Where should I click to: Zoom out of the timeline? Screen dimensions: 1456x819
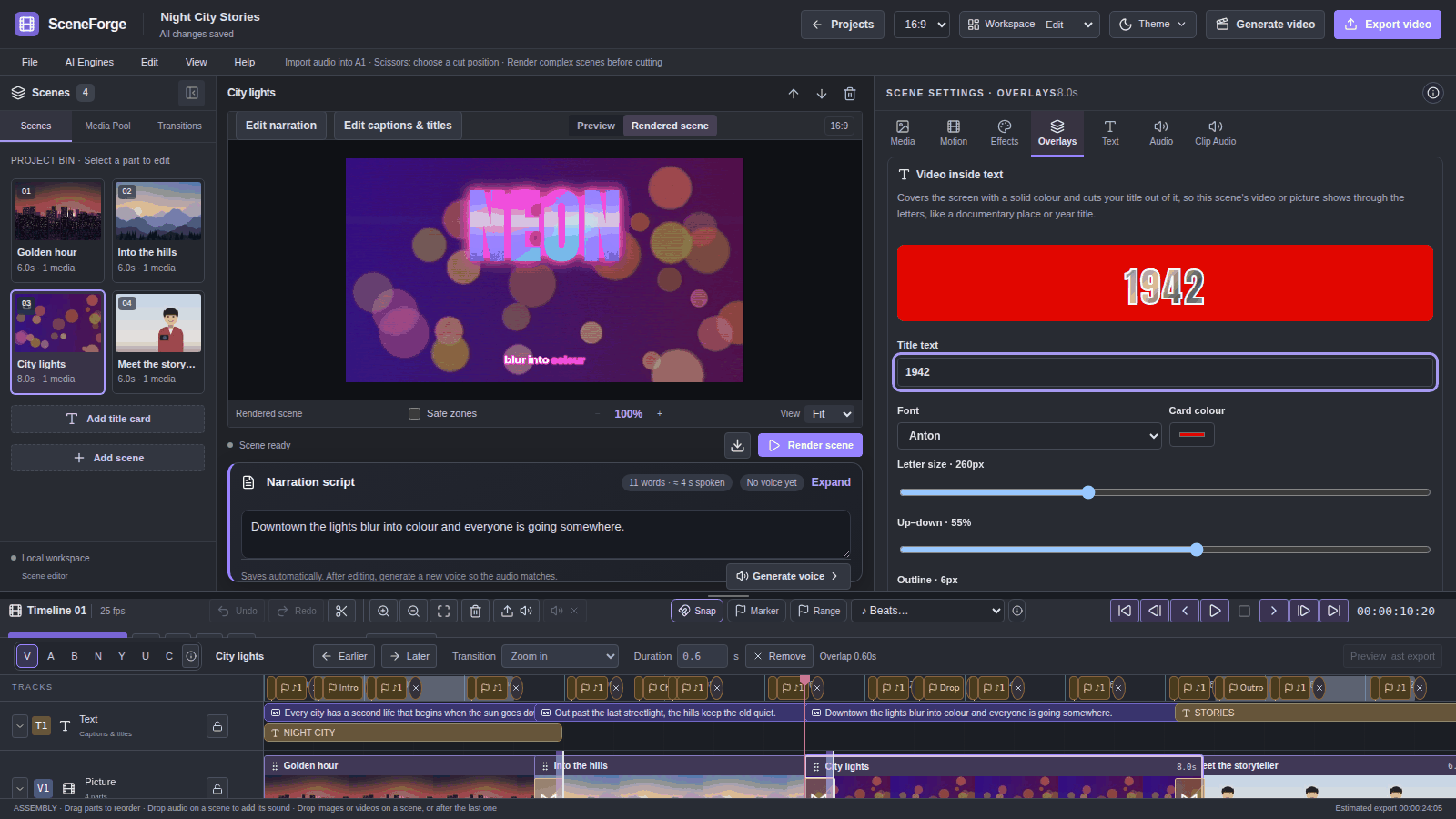pos(414,611)
